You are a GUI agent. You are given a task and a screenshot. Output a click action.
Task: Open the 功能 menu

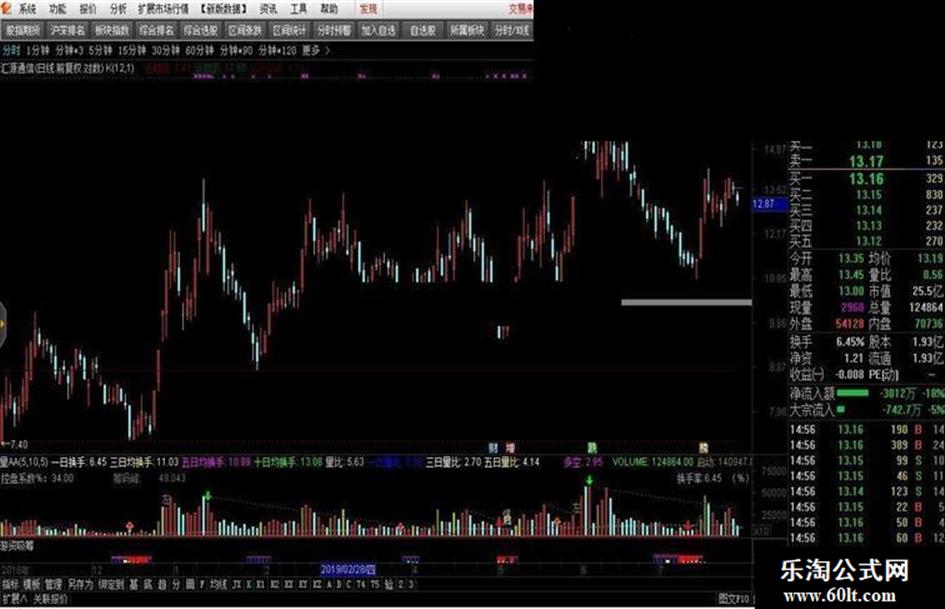(58, 9)
